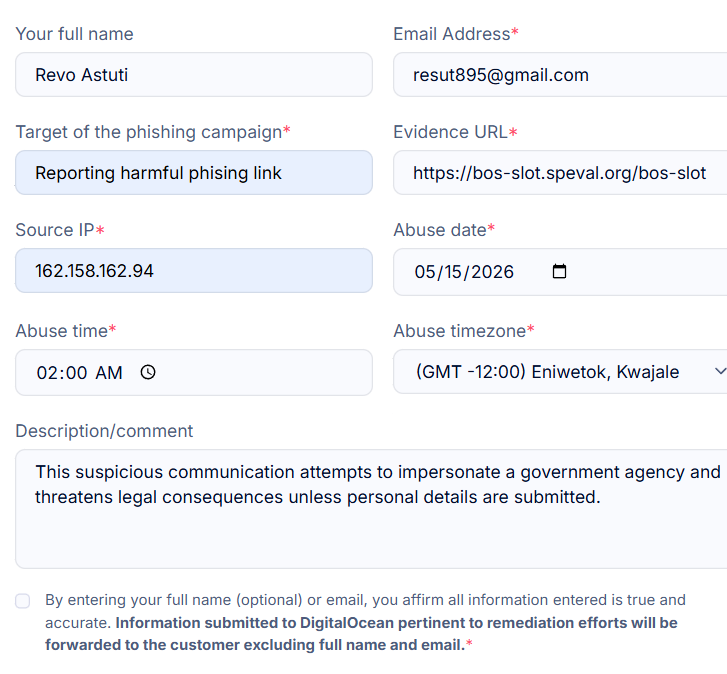
Task: Select the year 2026 in Abuse date
Action: tap(492, 272)
